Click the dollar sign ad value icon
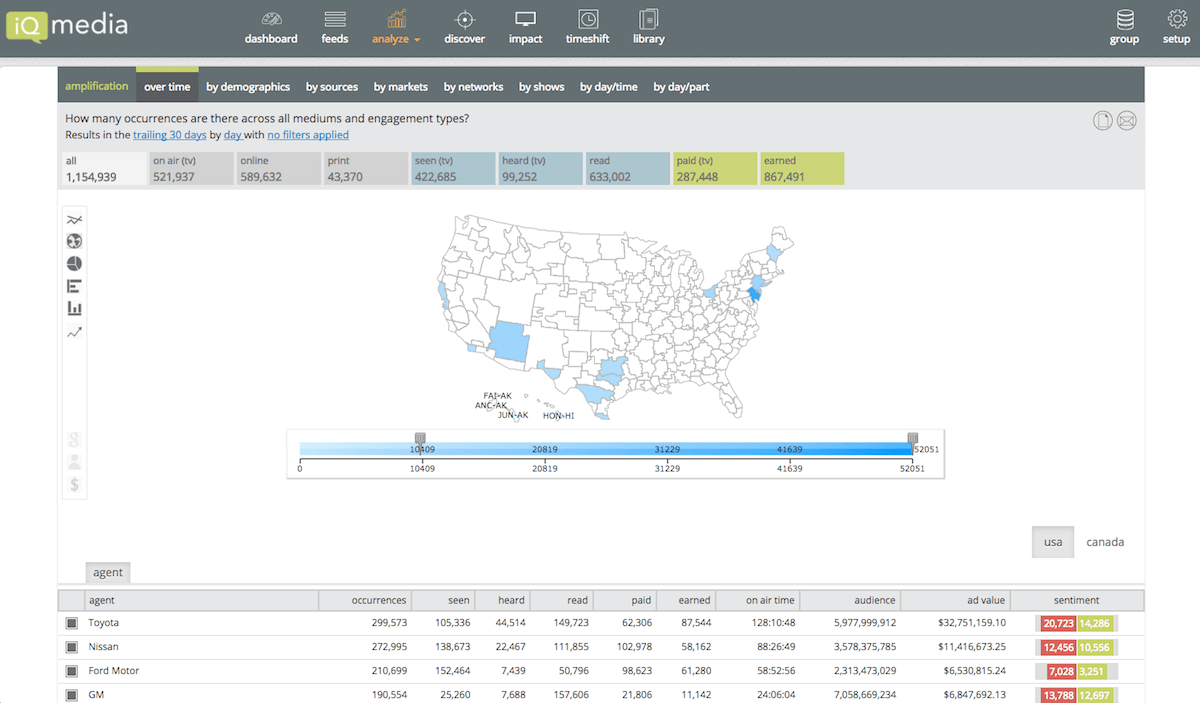Viewport: 1200px width, 703px height. [74, 485]
